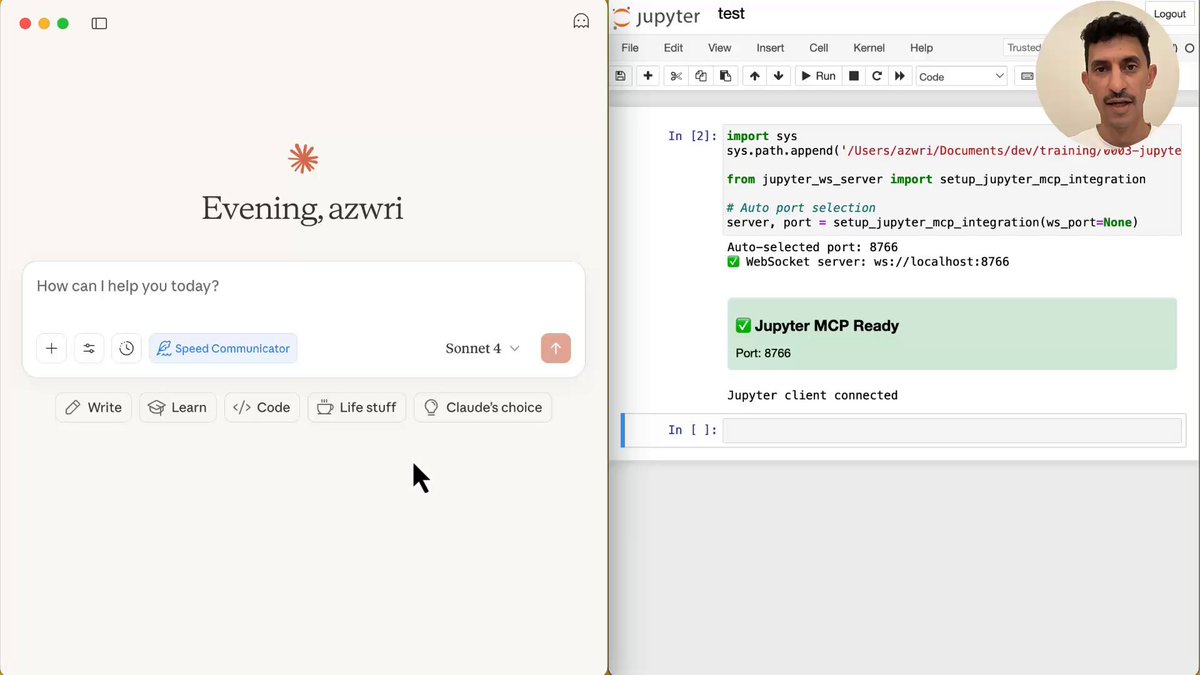
Task: Click the green fullscreen window dot
Action: [63, 23]
